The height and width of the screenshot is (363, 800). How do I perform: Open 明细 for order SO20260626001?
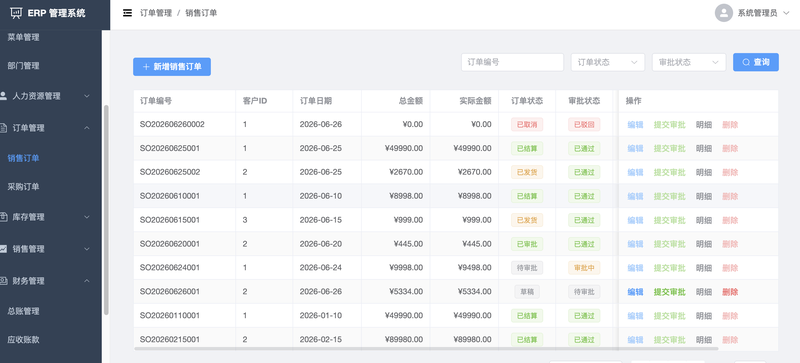704,292
